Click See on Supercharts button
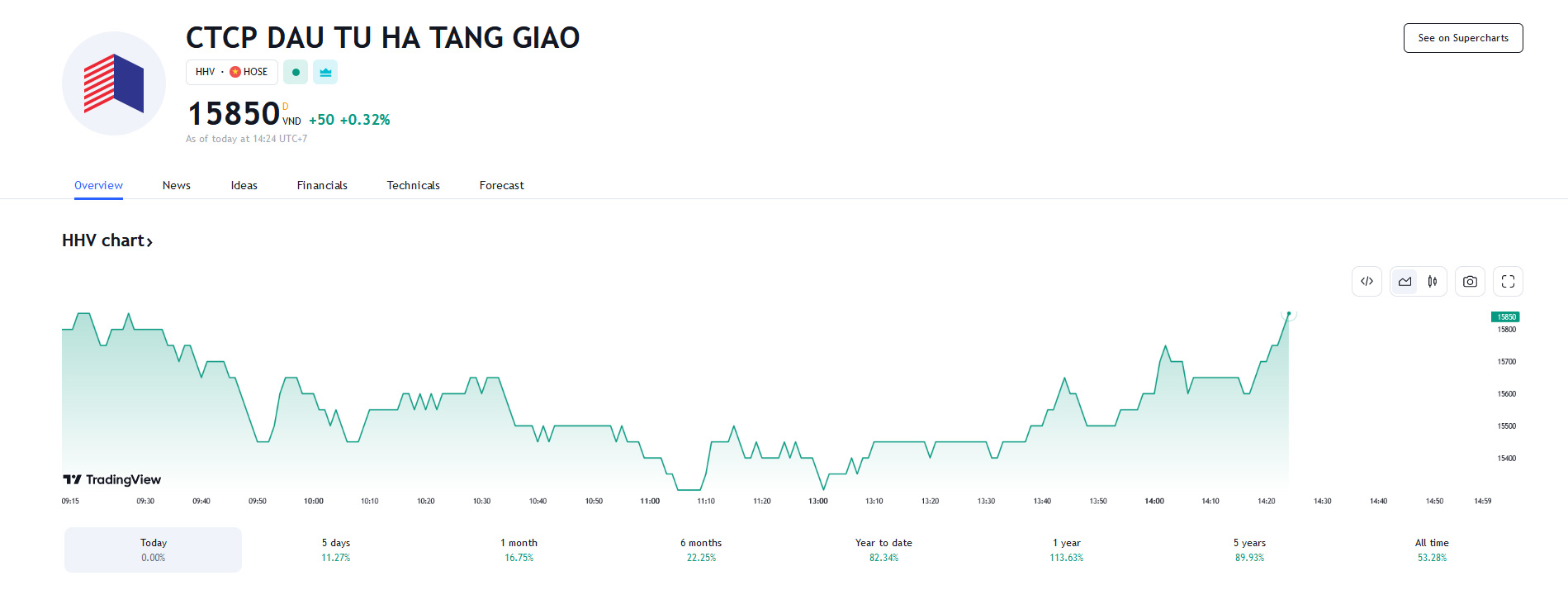Viewport: 1568px width, 590px height. click(x=1462, y=38)
